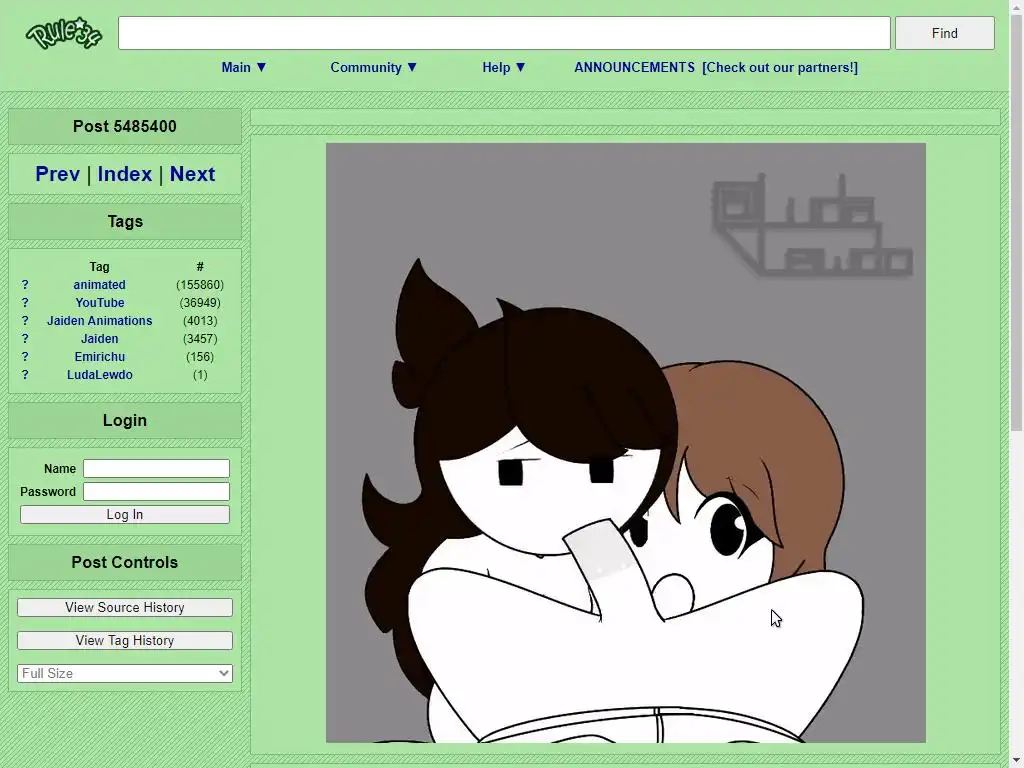Click the question mark beside 'YouTube'

point(25,302)
